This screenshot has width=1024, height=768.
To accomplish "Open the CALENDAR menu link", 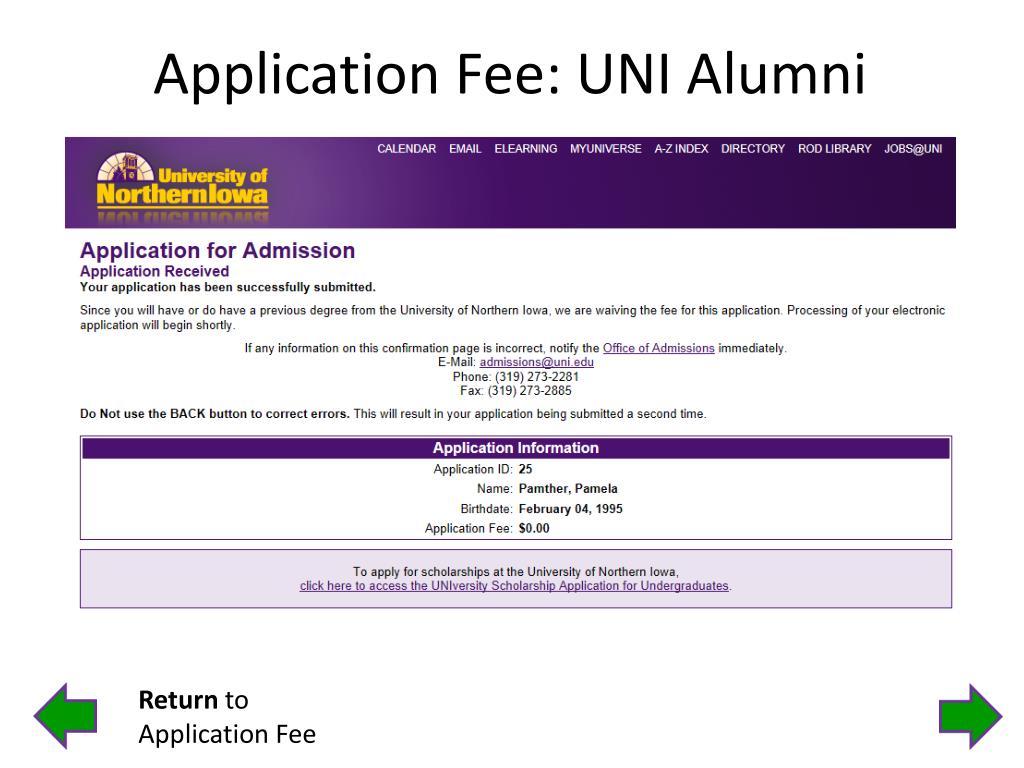I will [x=406, y=149].
